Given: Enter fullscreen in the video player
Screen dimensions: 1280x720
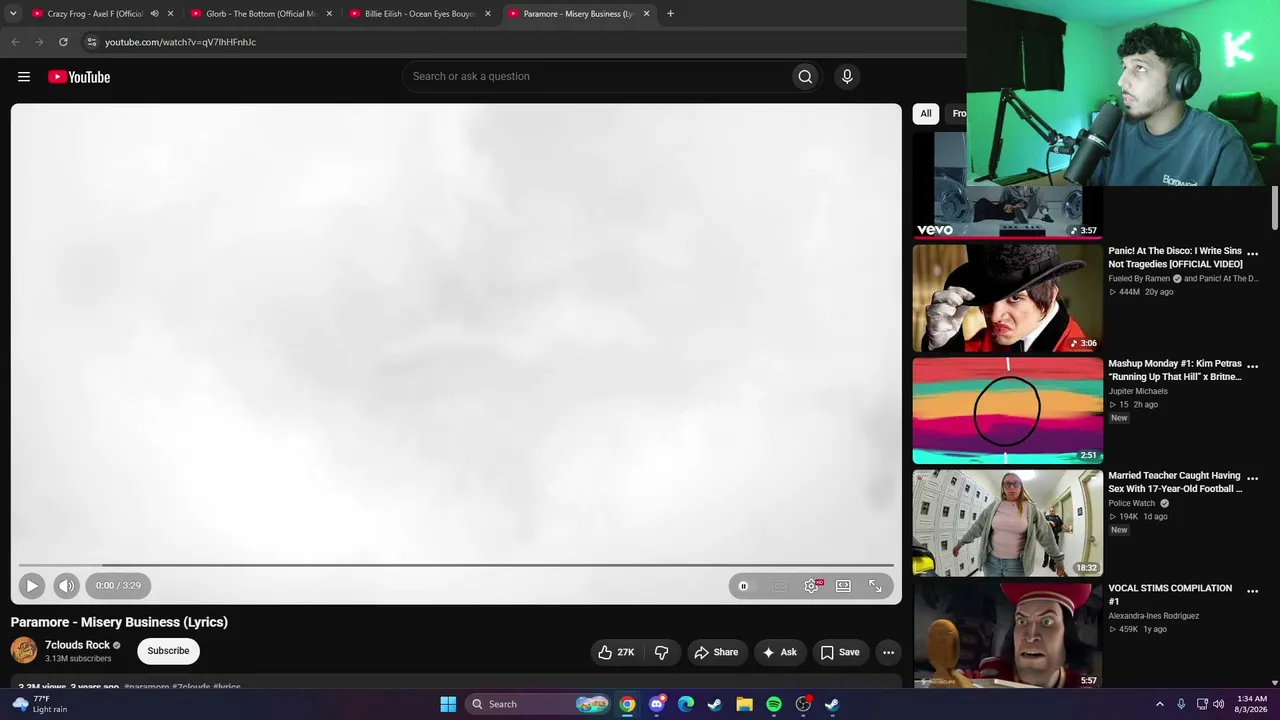Looking at the screenshot, I should click(876, 586).
